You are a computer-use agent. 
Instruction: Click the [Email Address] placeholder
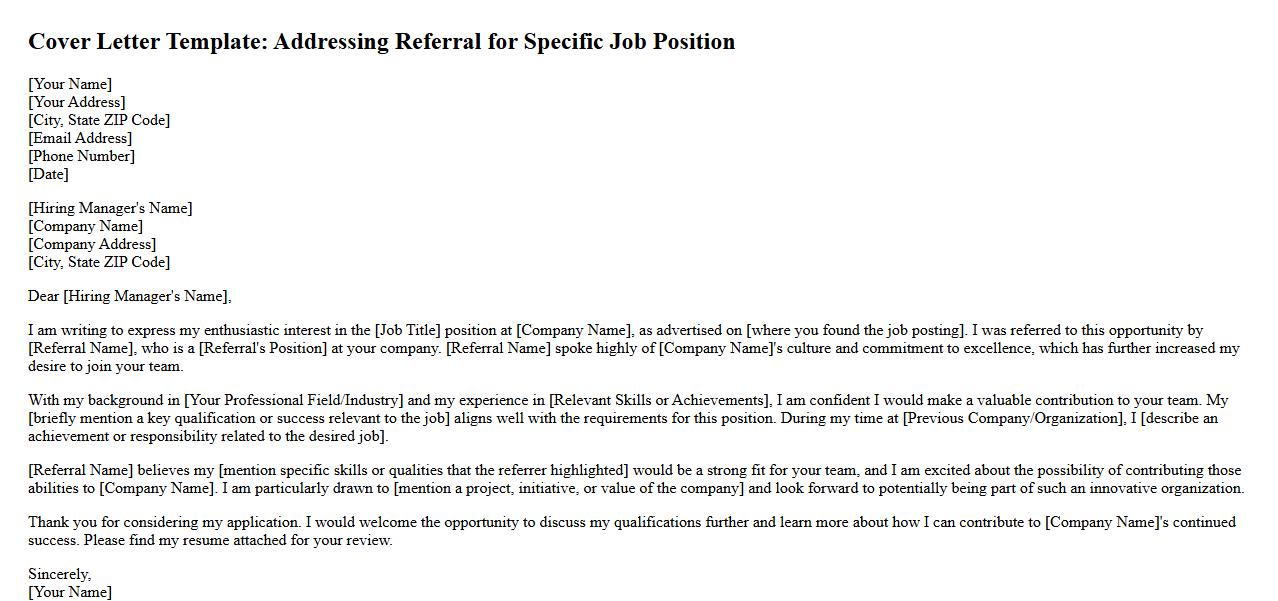tap(80, 138)
